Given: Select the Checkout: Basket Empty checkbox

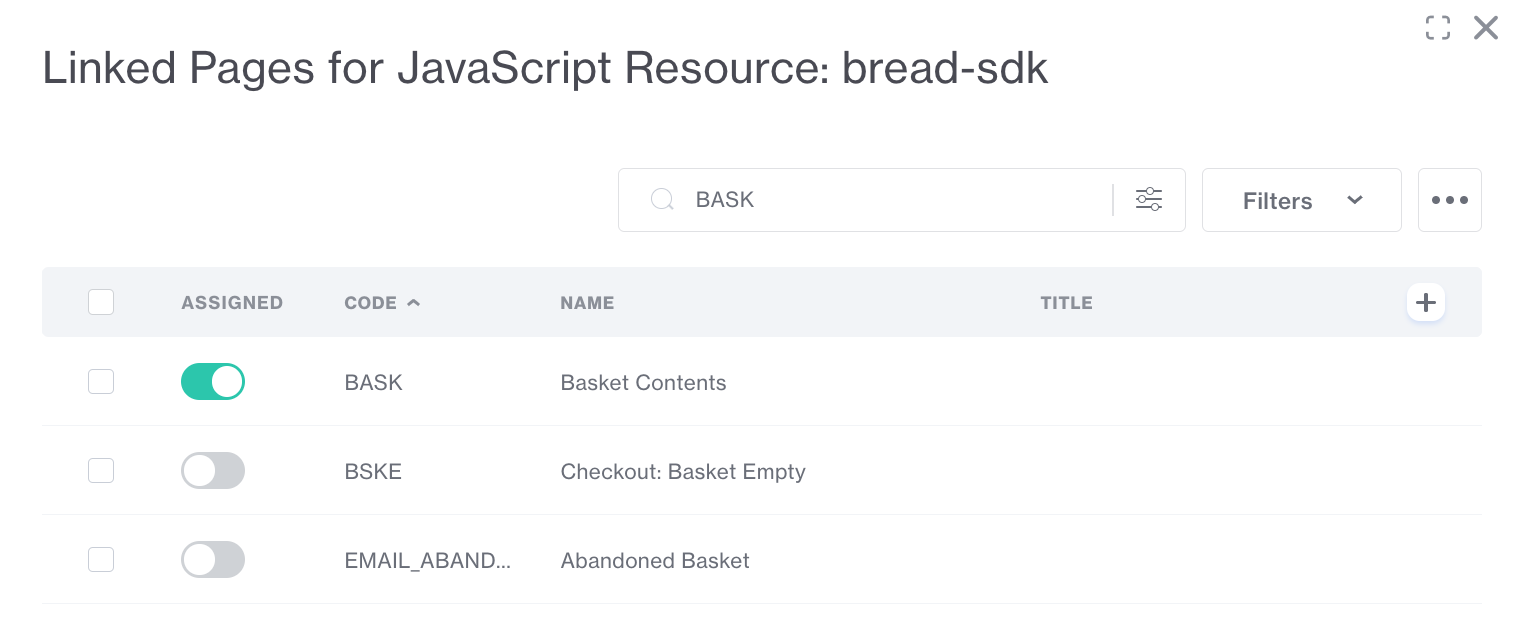Looking at the screenshot, I should pos(101,471).
